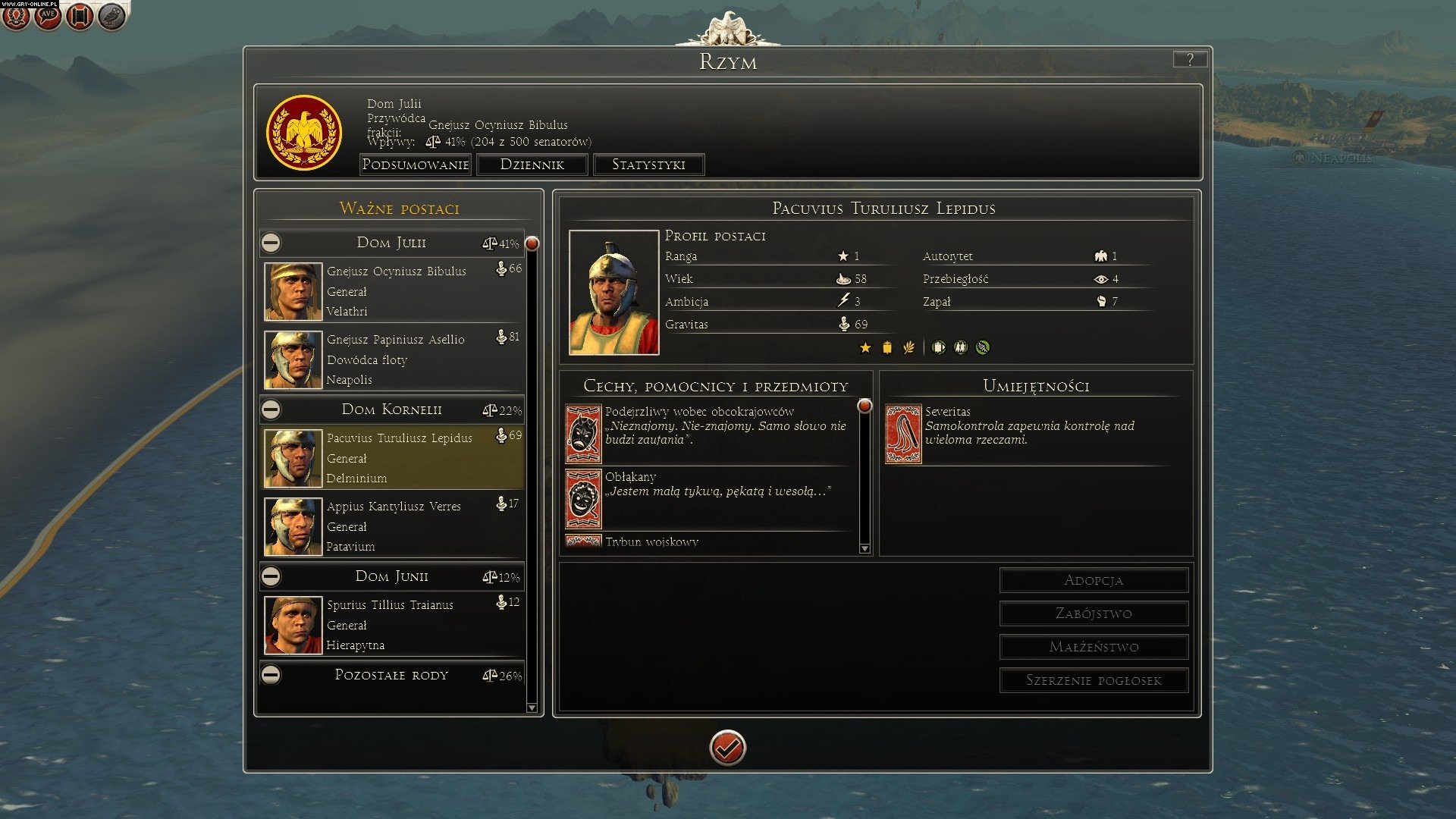Open the Podsumowanie tab
The height and width of the screenshot is (819, 1456).
[416, 165]
